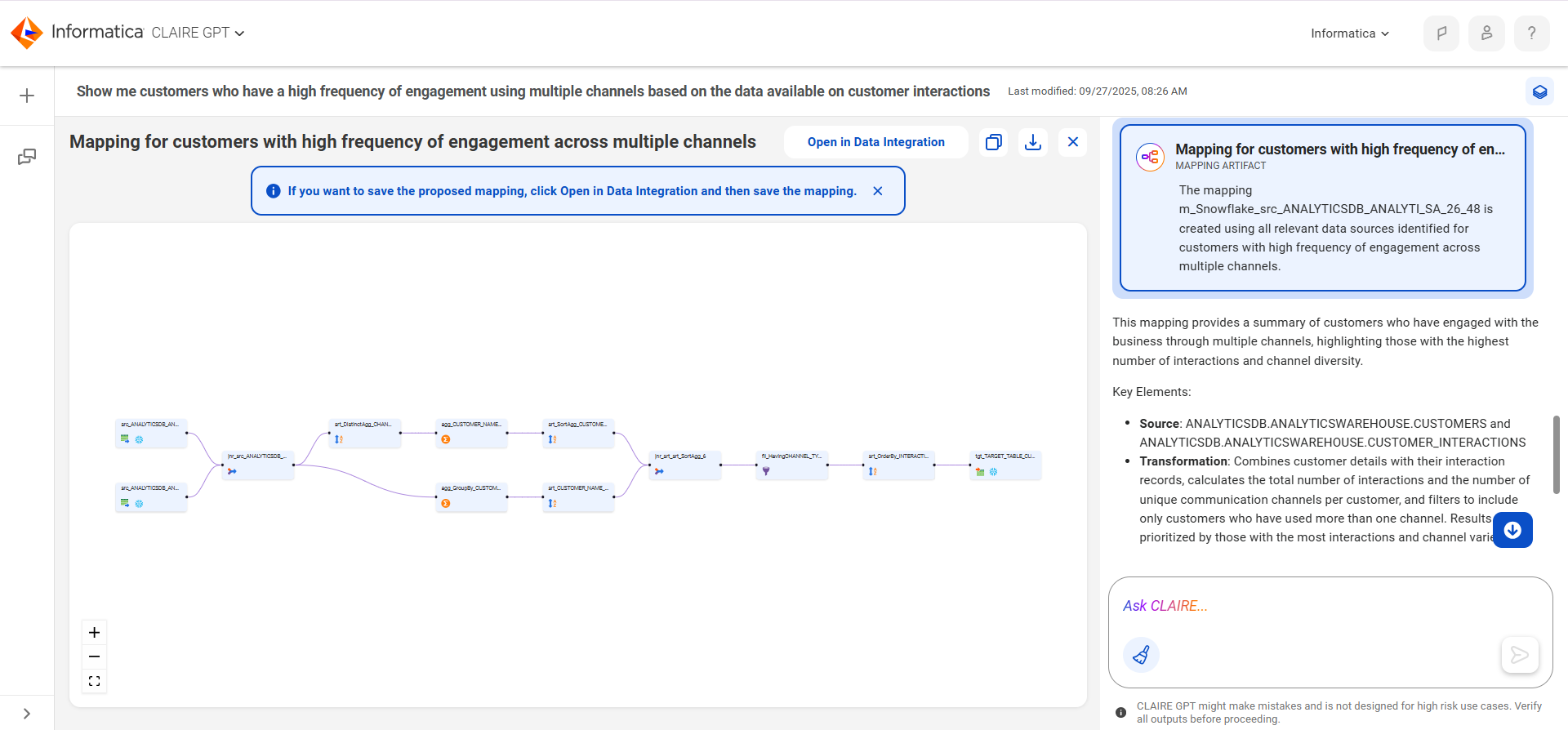Click the chat panel vertical scrollbar
The height and width of the screenshot is (730, 1568).
(1556, 454)
